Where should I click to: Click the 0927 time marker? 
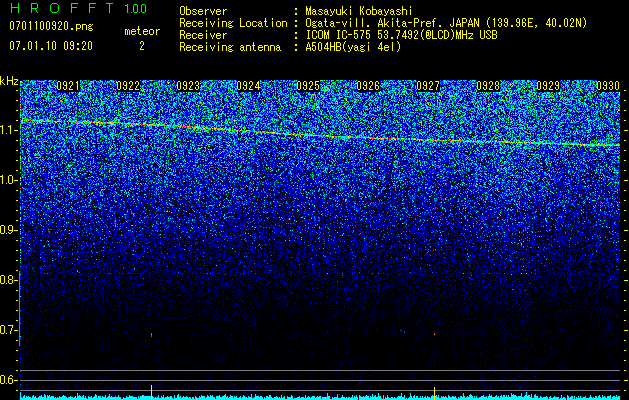(428, 86)
